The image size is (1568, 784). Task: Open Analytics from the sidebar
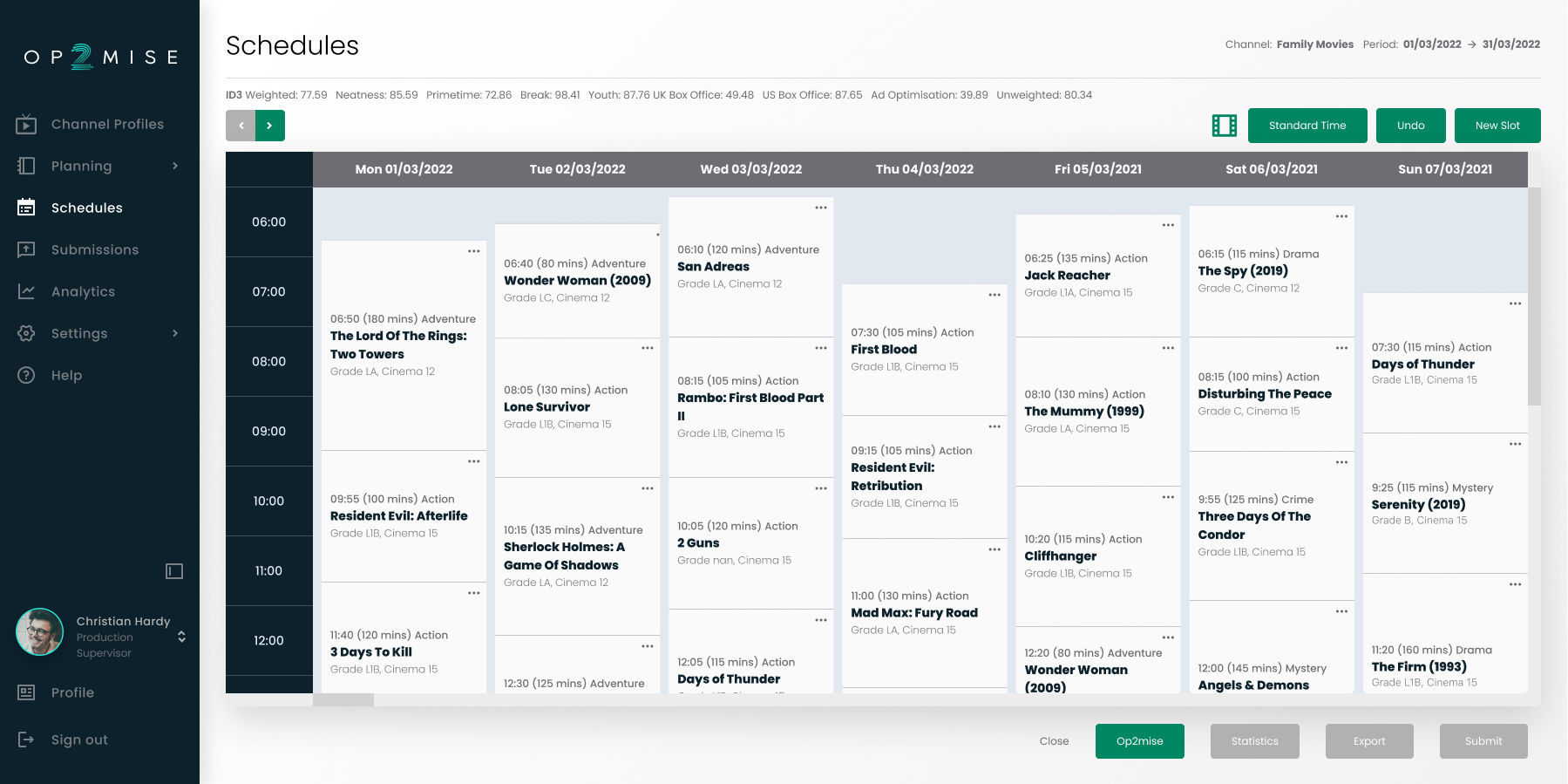[83, 291]
